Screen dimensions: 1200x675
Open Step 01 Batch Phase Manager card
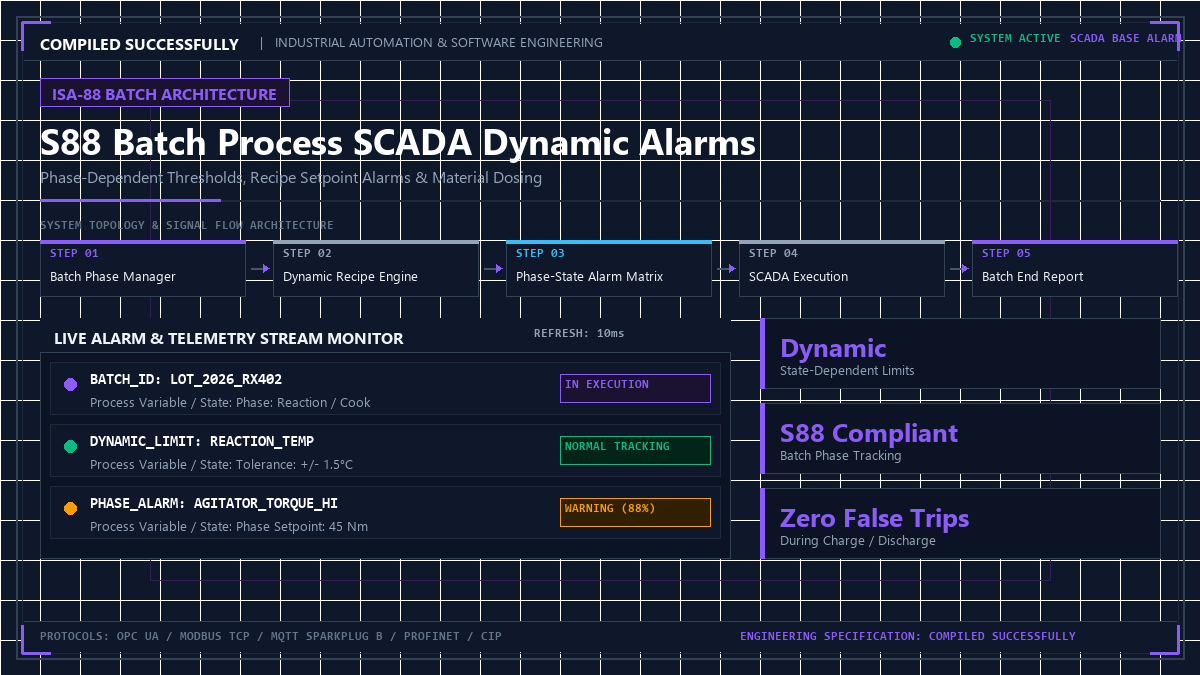pos(143,268)
